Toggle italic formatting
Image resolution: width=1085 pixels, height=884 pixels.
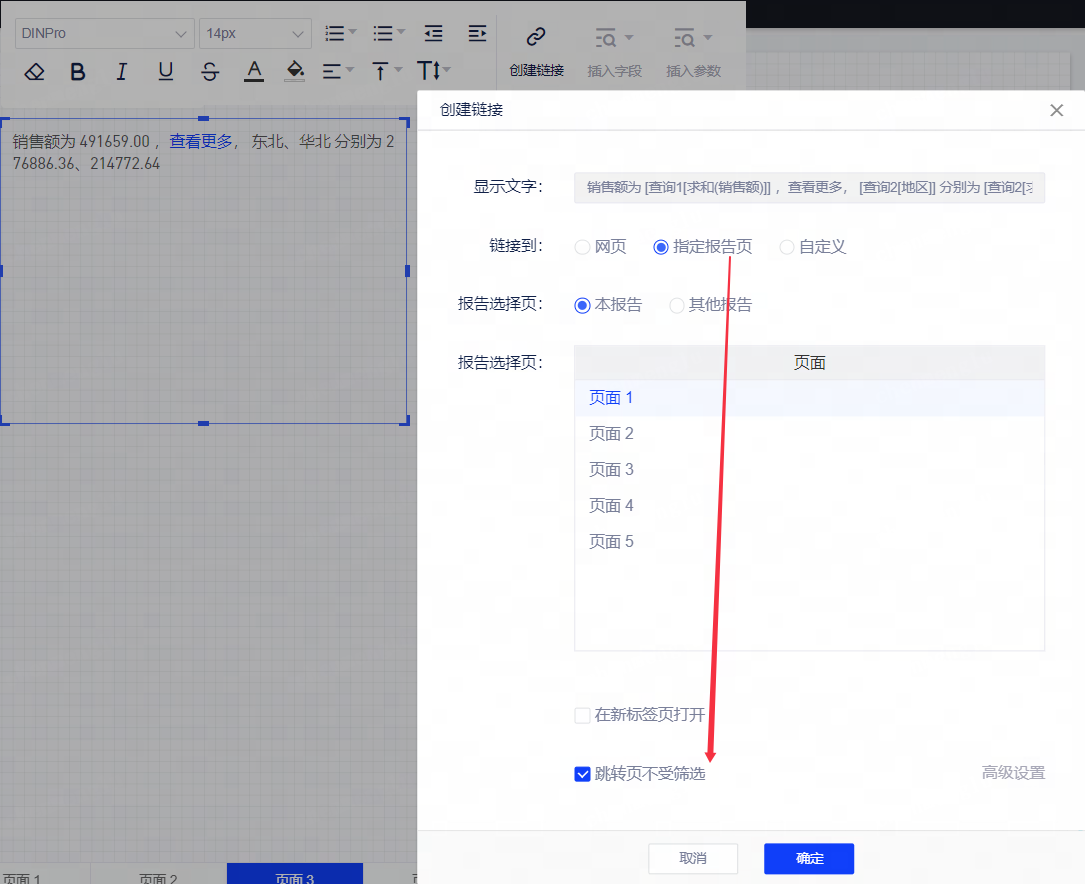122,71
